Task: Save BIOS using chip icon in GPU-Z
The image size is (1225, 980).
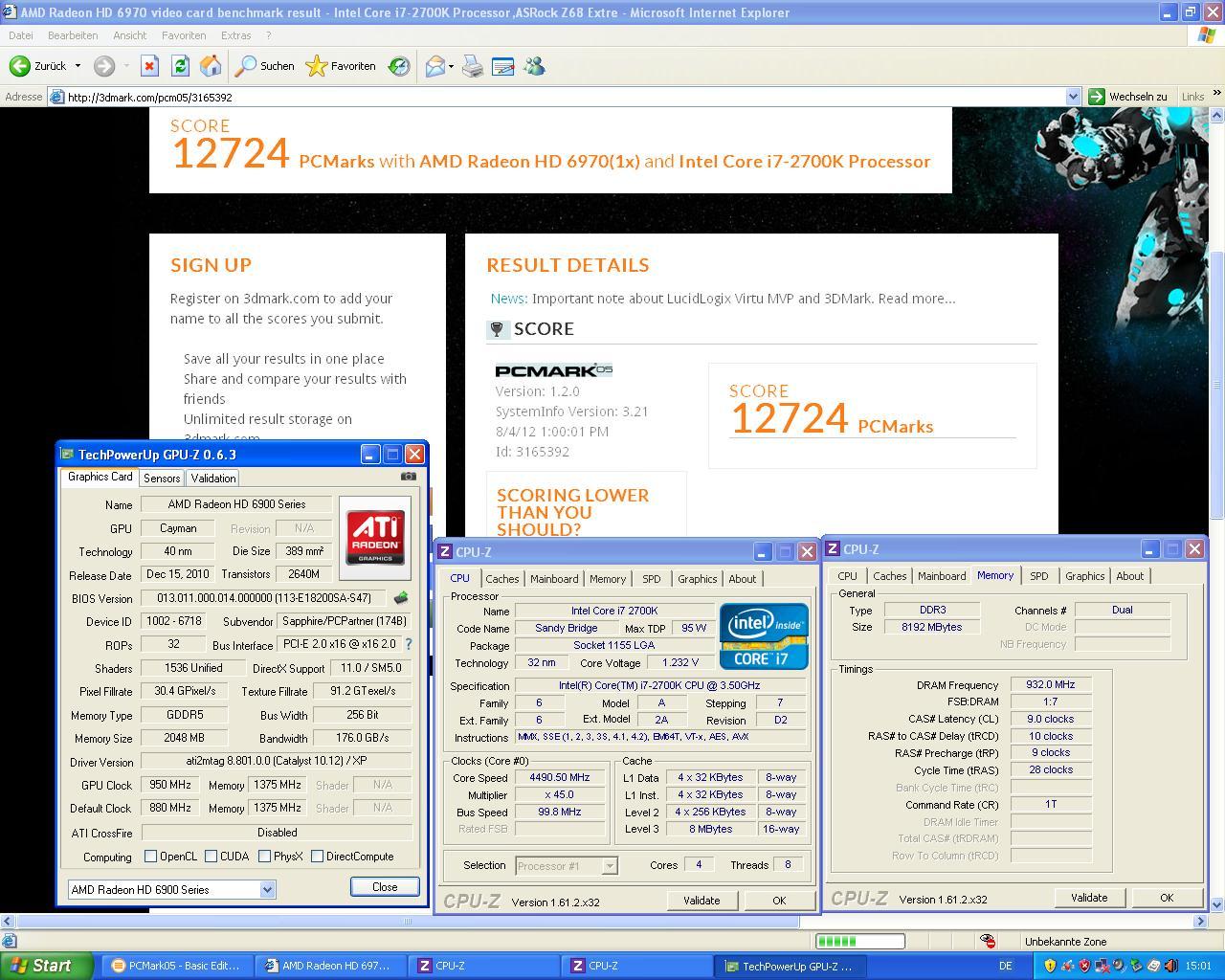Action: pos(401,598)
